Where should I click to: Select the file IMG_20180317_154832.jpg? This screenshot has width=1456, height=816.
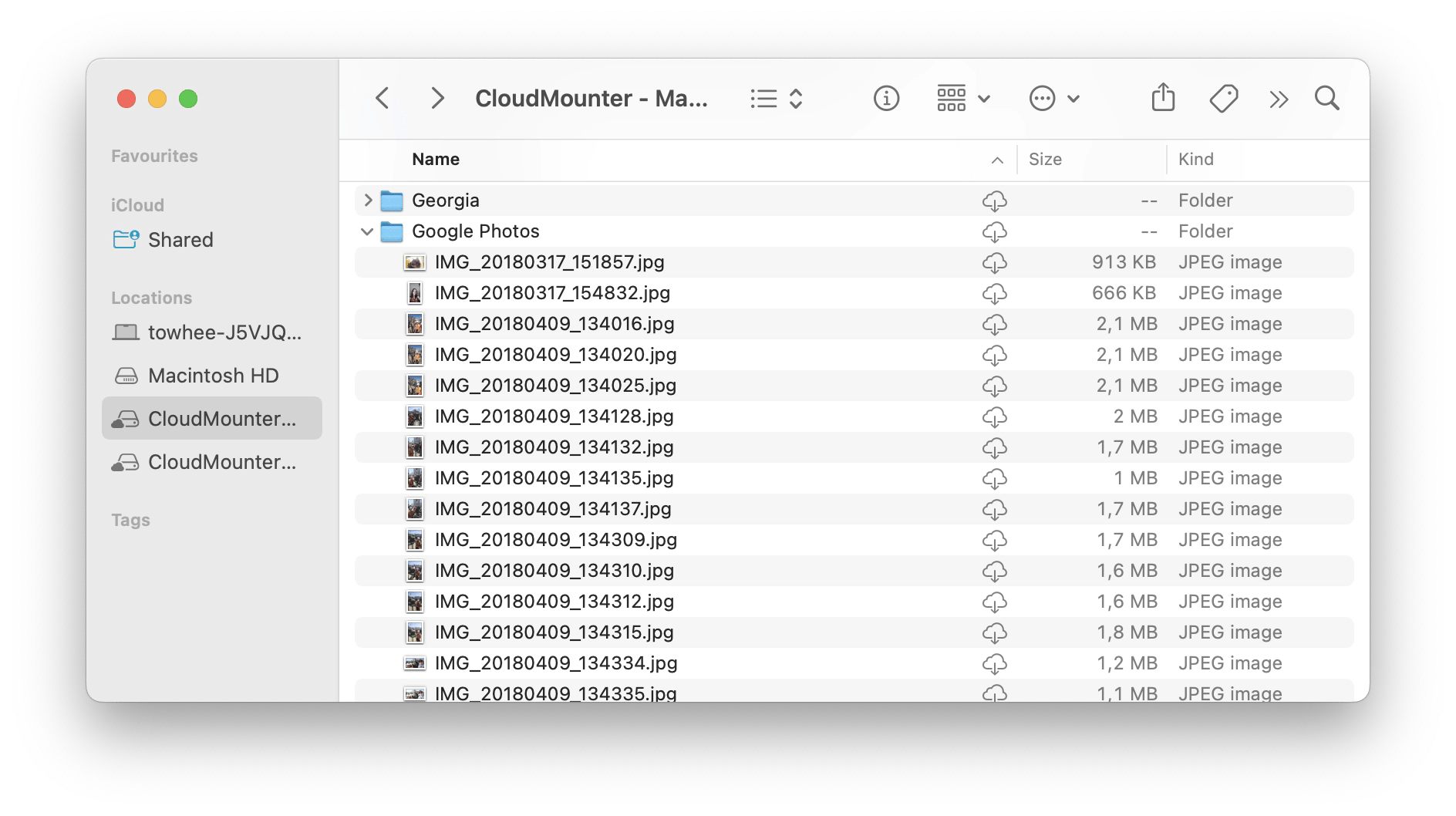(854, 293)
